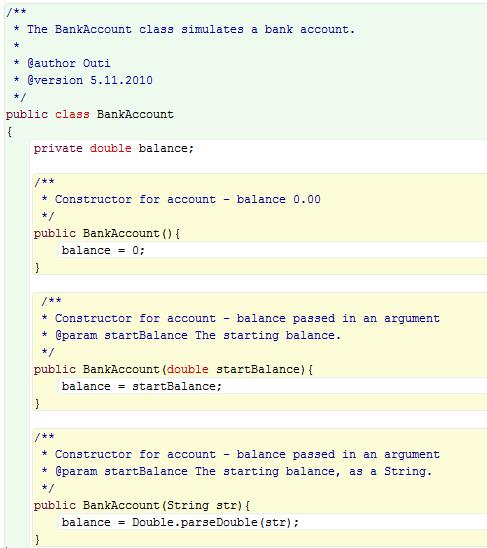Click the 'private double balance;' field line

tap(114, 149)
